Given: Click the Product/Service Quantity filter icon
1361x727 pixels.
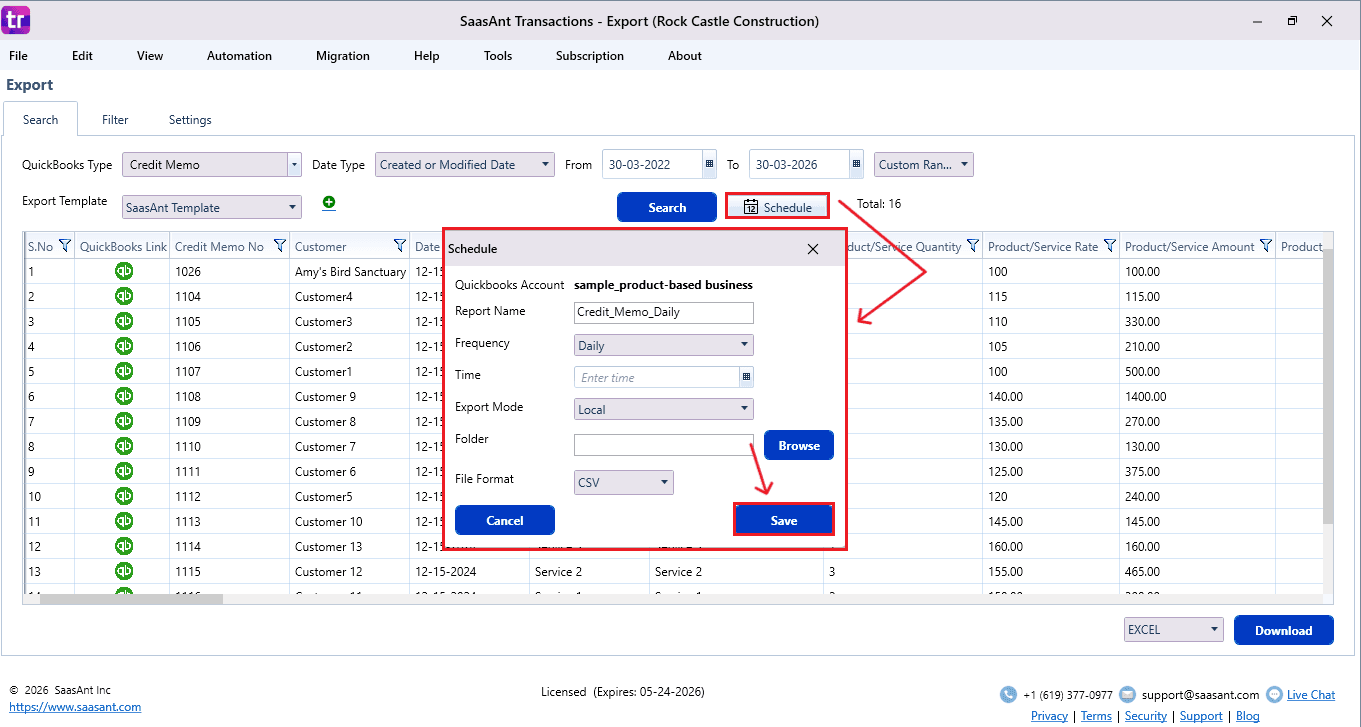Looking at the screenshot, I should click(972, 246).
